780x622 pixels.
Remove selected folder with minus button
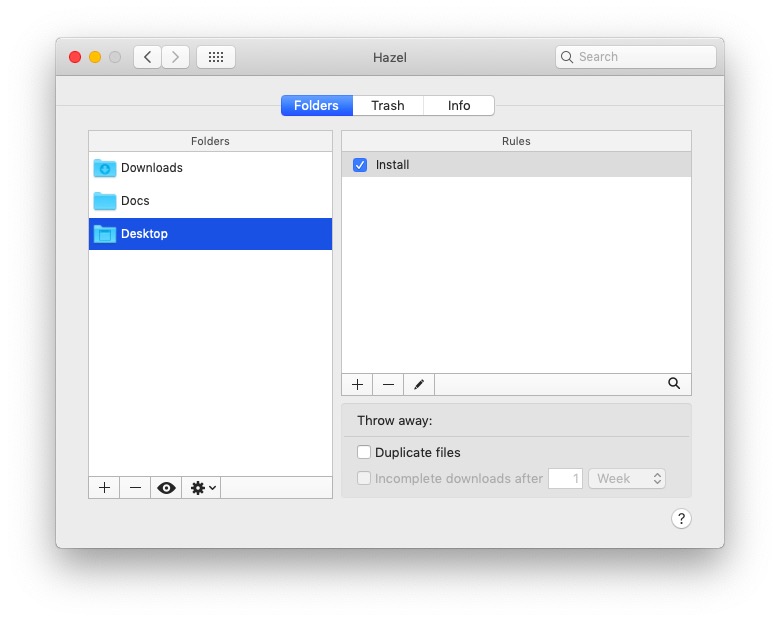[135, 488]
